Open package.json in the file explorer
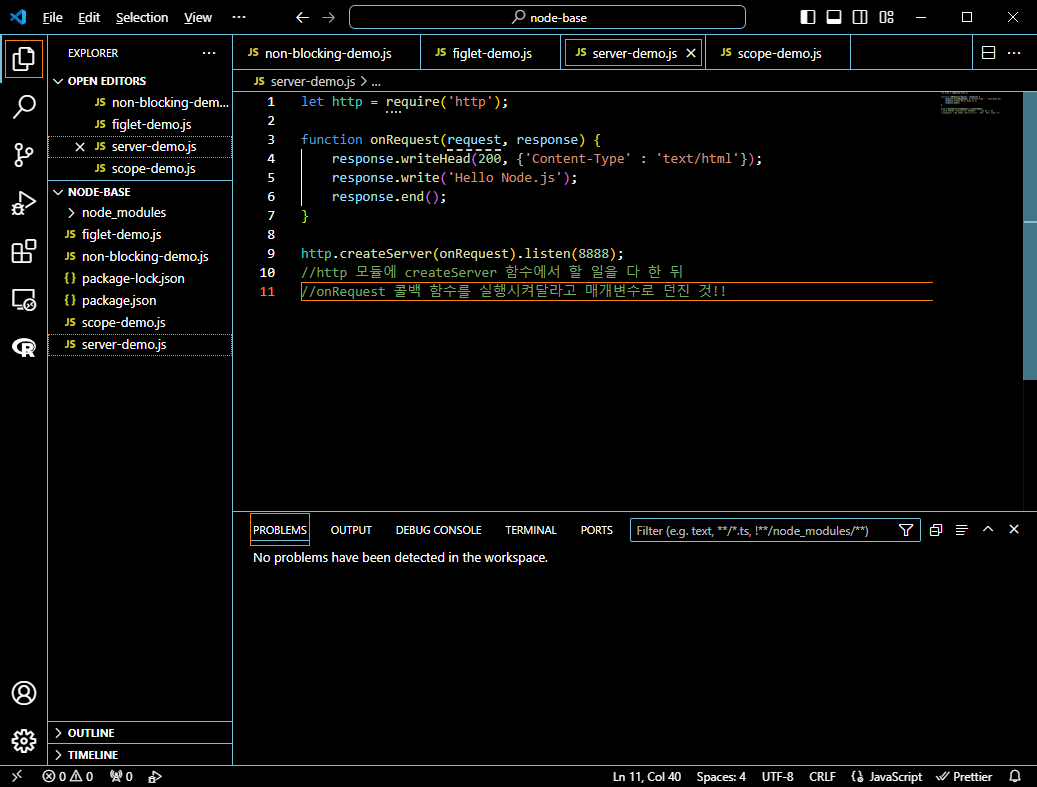The width and height of the screenshot is (1037, 787). click(140, 301)
